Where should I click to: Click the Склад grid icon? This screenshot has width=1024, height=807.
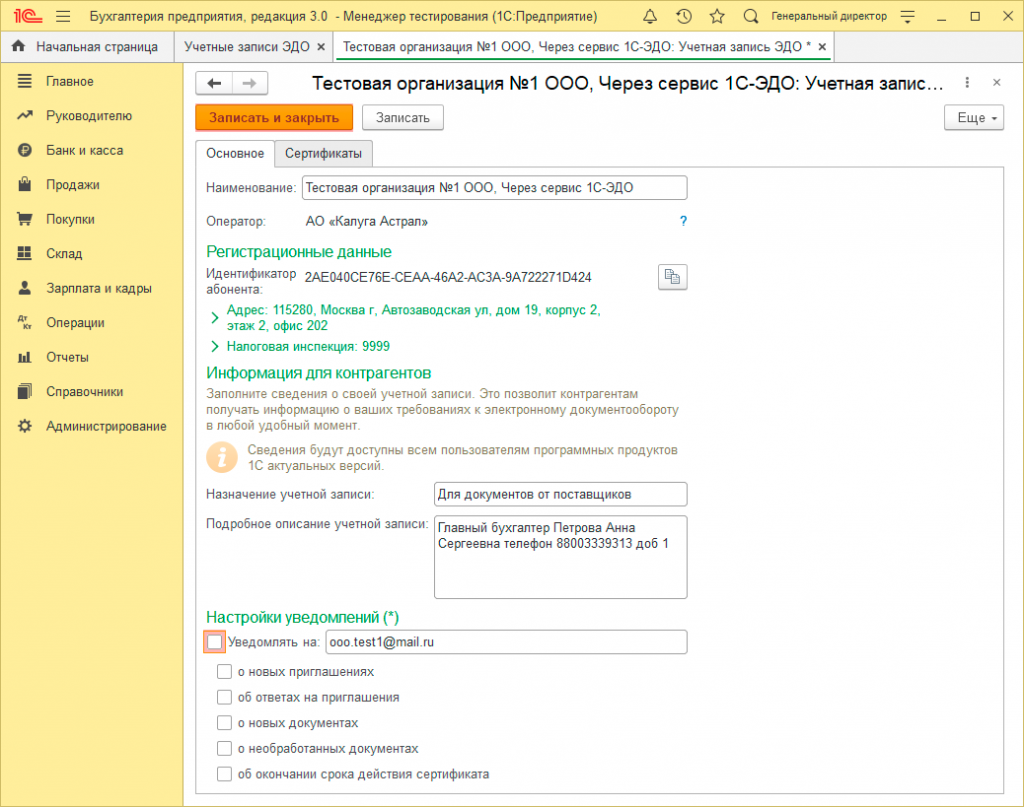24,253
